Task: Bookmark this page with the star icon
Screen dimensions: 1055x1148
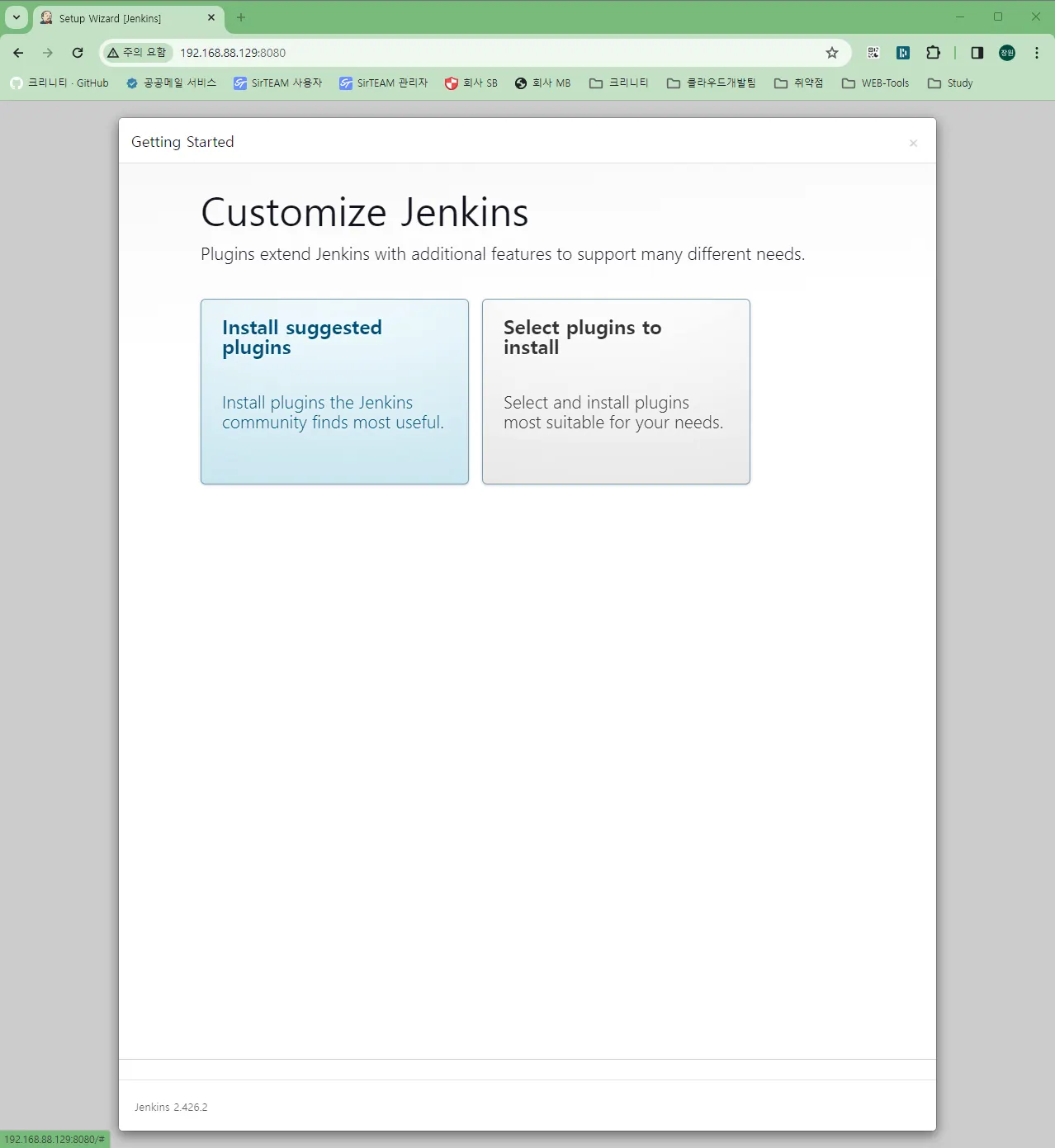Action: [x=832, y=53]
